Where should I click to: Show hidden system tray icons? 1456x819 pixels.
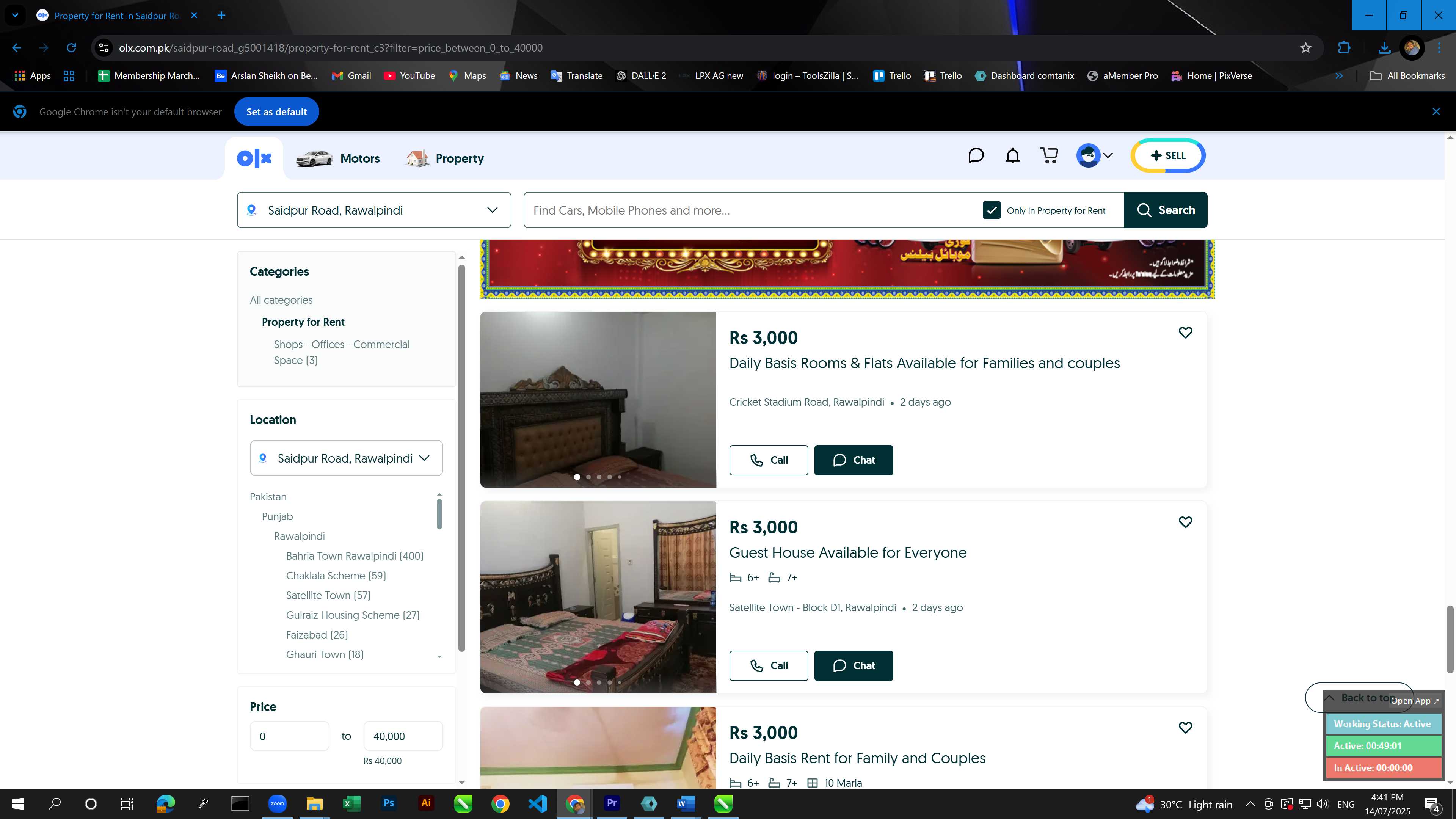click(1250, 804)
